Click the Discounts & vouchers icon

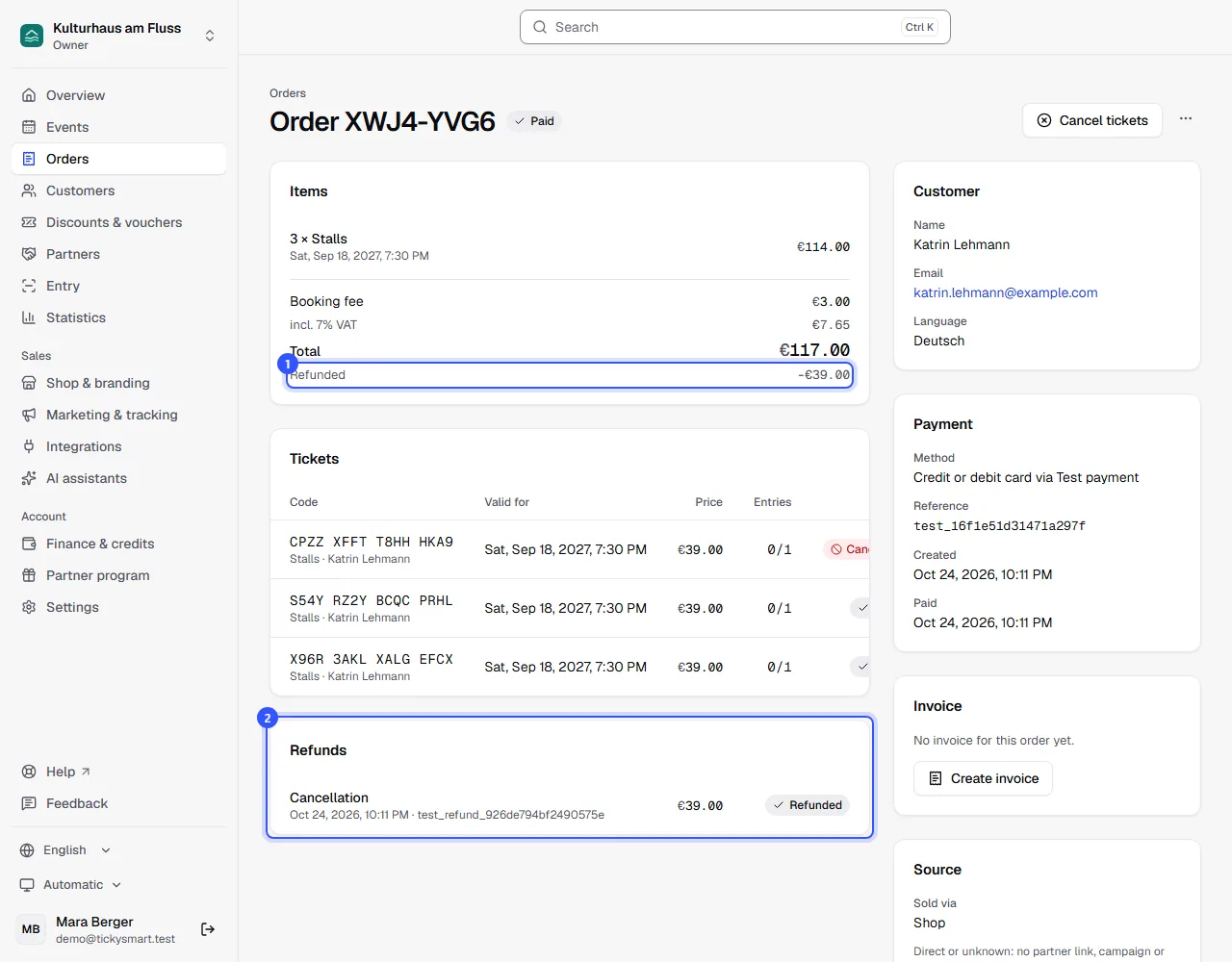click(29, 222)
